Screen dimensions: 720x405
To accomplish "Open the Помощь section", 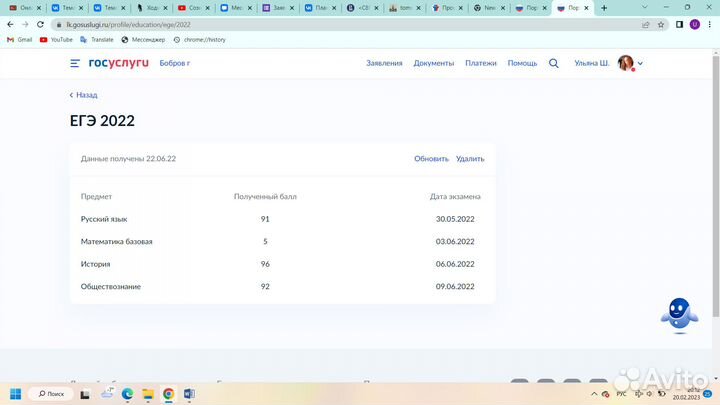I will click(x=522, y=63).
